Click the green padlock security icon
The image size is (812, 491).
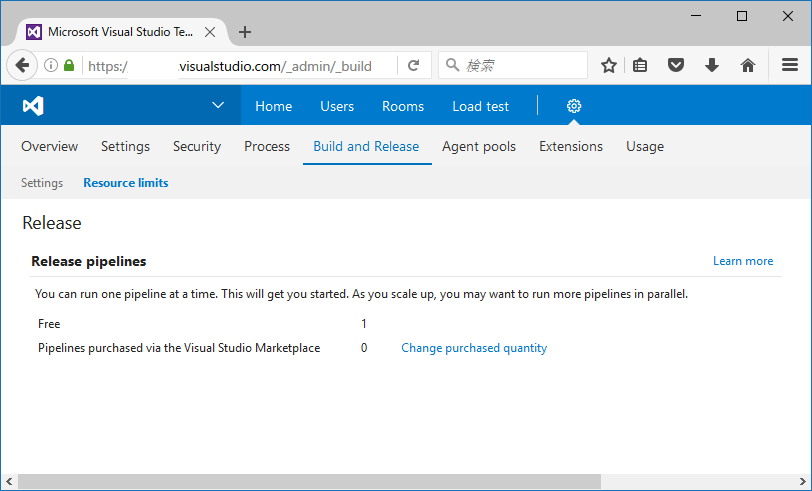click(69, 65)
